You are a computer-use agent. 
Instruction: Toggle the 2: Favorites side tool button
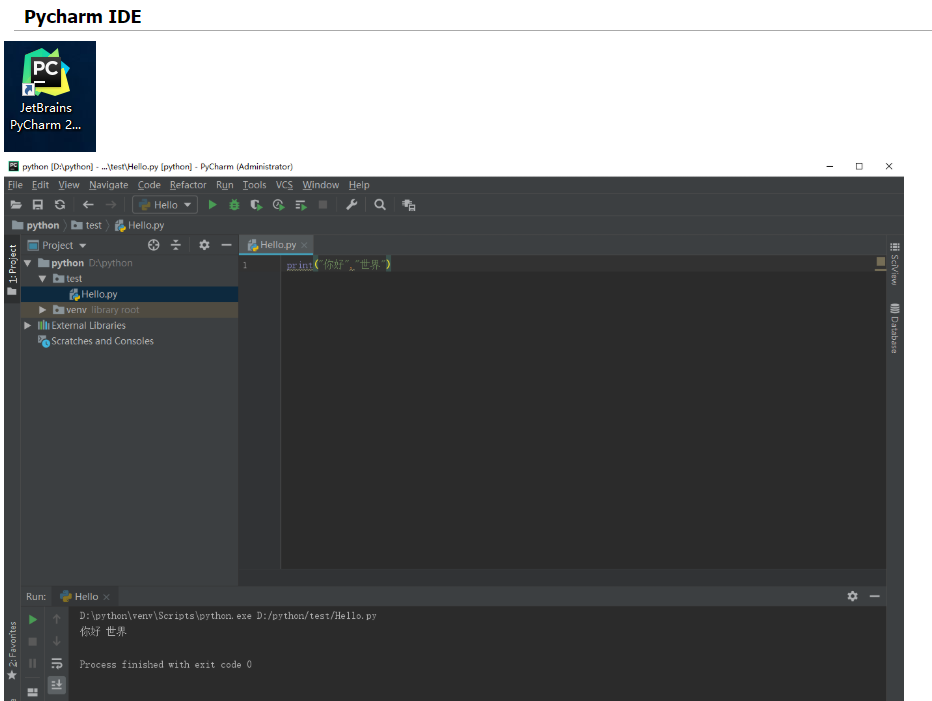(x=12, y=651)
